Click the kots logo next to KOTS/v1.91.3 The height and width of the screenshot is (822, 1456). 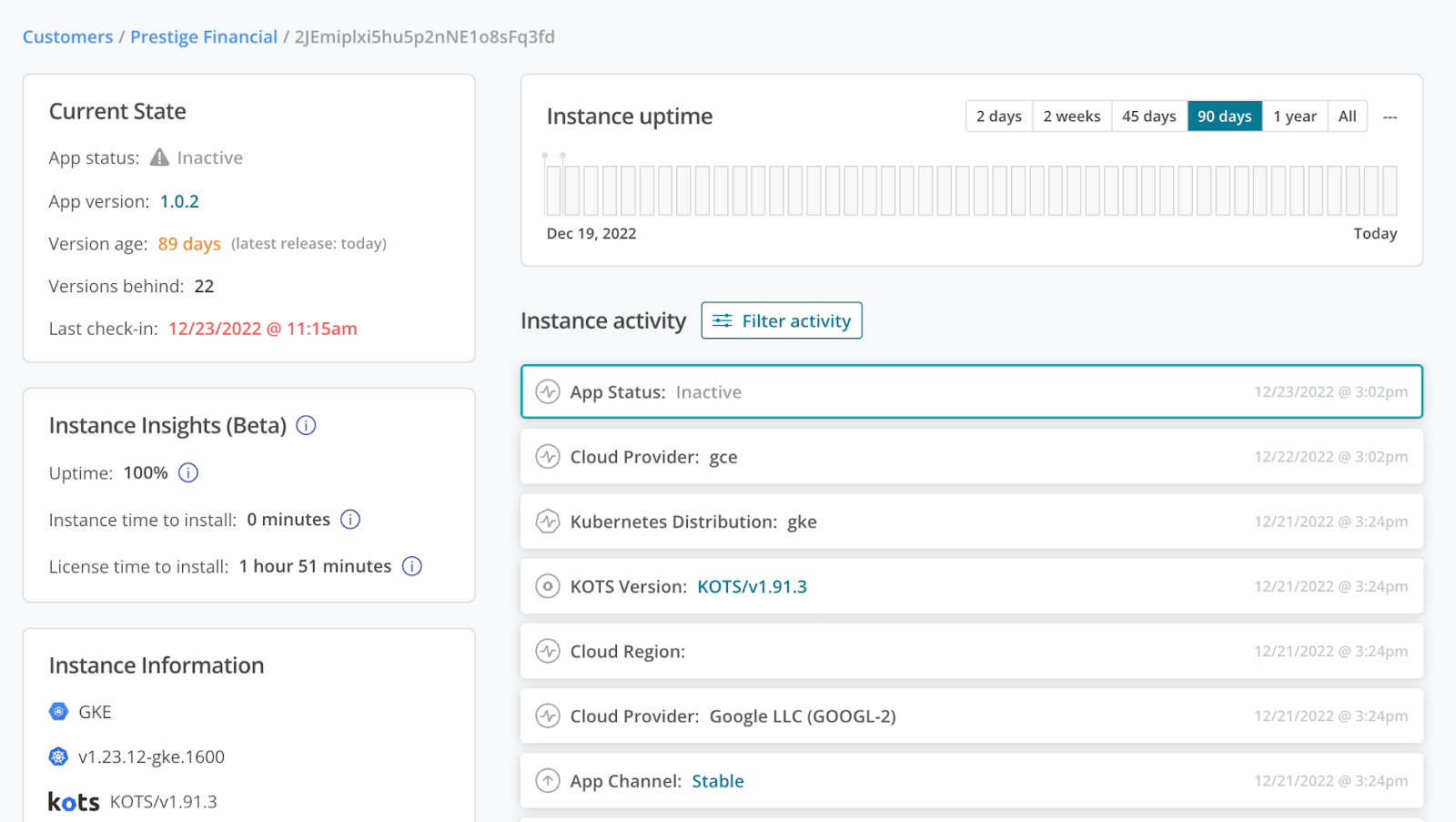(73, 800)
